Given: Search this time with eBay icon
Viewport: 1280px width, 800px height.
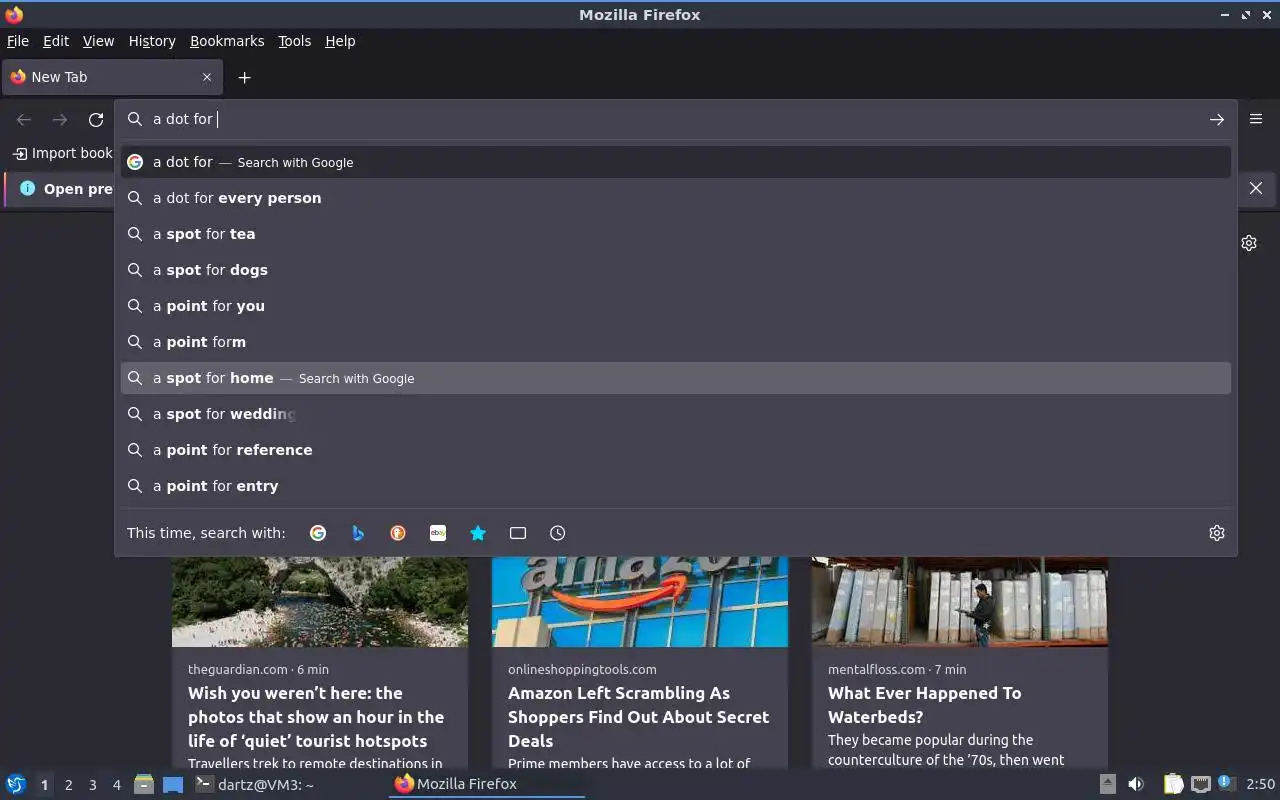Looking at the screenshot, I should coord(438,533).
